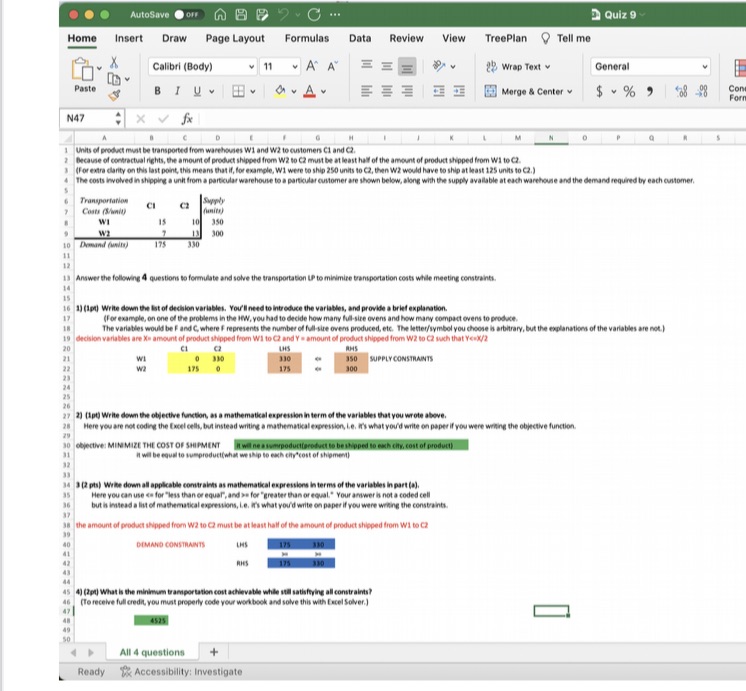This screenshot has width=746, height=691.
Task: Click the Redo circular arrow icon
Action: click(314, 15)
